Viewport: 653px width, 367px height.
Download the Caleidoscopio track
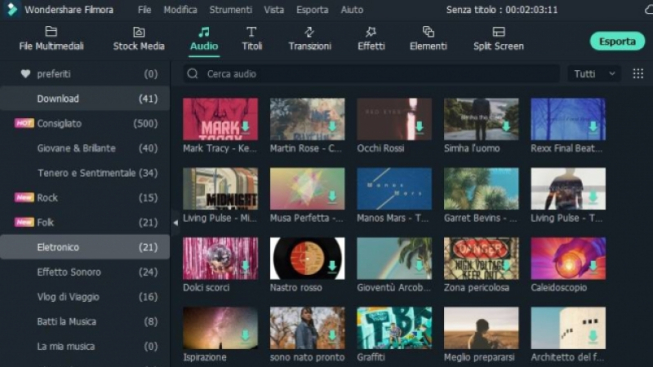pyautogui.click(x=593, y=266)
